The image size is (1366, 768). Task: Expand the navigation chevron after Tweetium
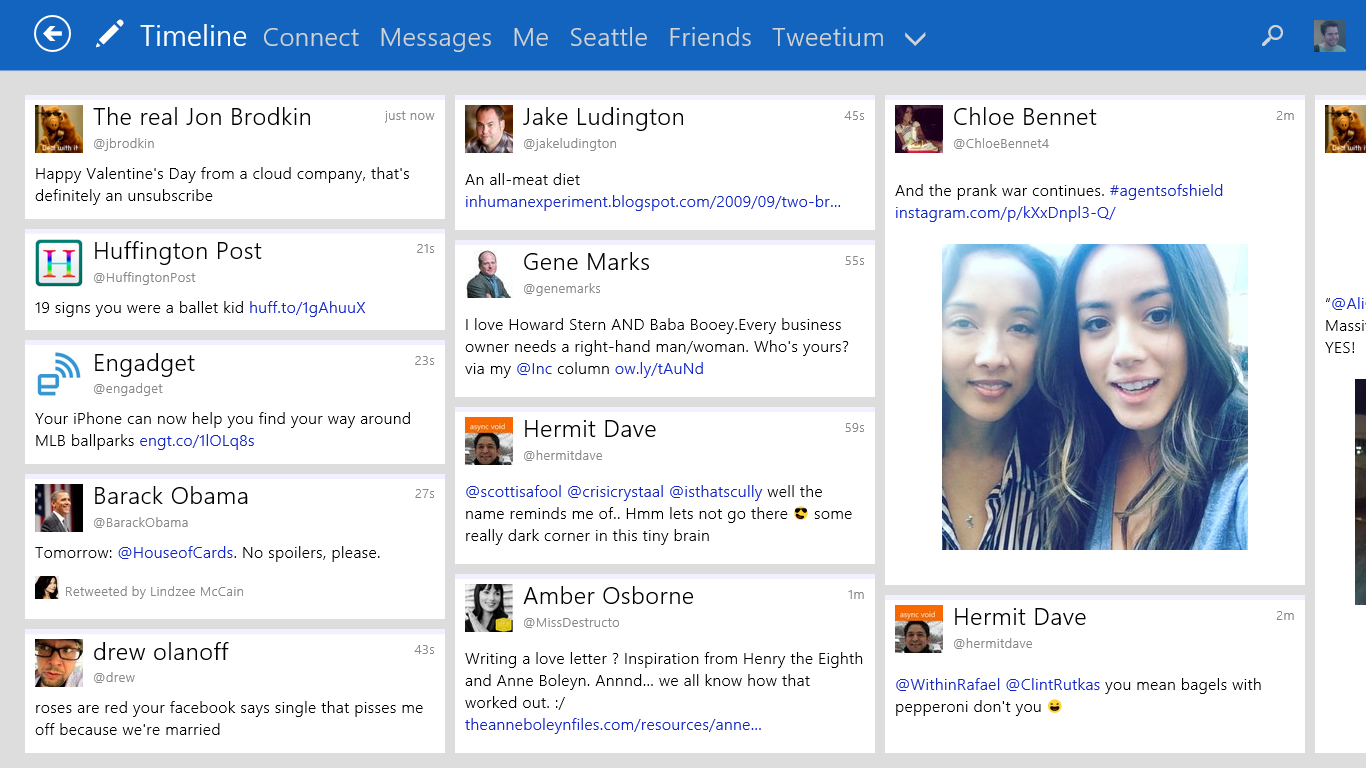point(914,39)
